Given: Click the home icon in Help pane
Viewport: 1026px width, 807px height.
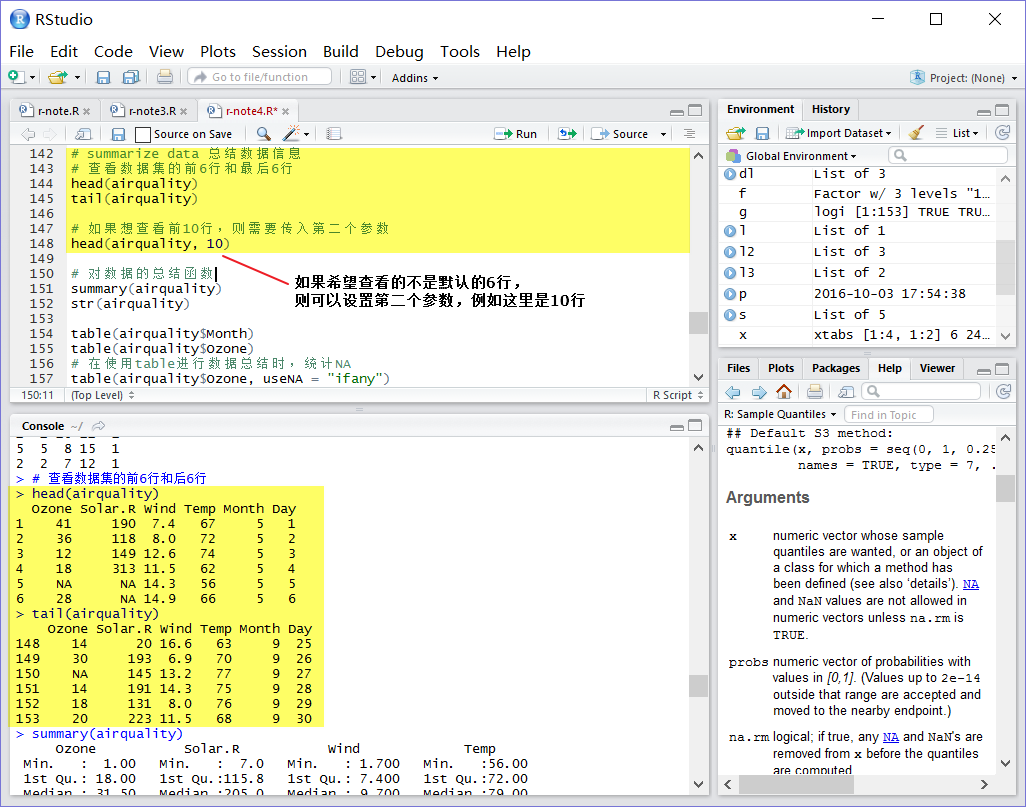Looking at the screenshot, I should [x=784, y=391].
